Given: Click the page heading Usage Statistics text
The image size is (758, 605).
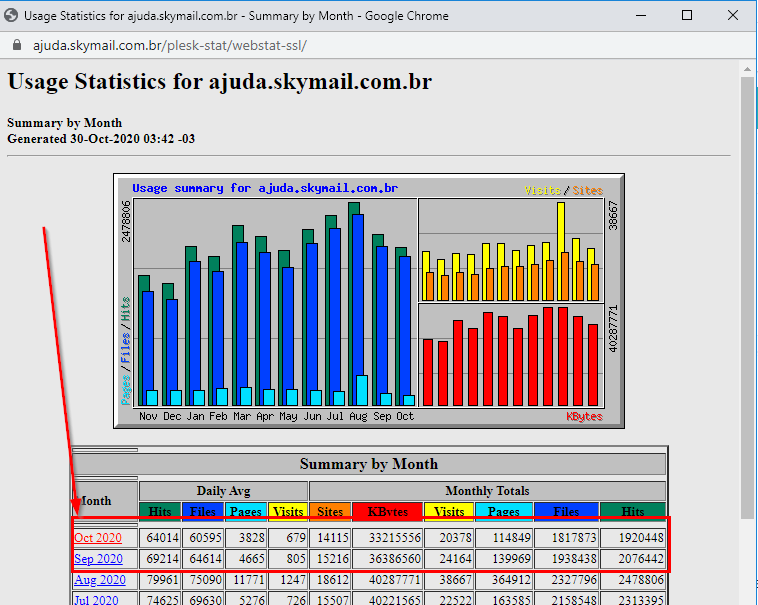Looking at the screenshot, I should [x=219, y=81].
